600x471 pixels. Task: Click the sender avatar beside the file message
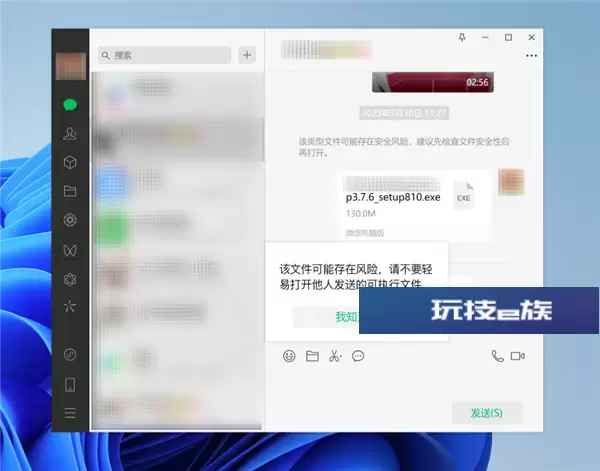(511, 182)
